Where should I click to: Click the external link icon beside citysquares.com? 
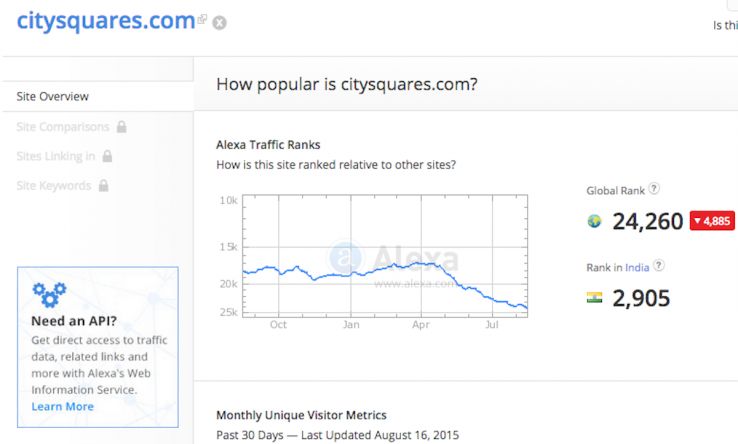(202, 19)
